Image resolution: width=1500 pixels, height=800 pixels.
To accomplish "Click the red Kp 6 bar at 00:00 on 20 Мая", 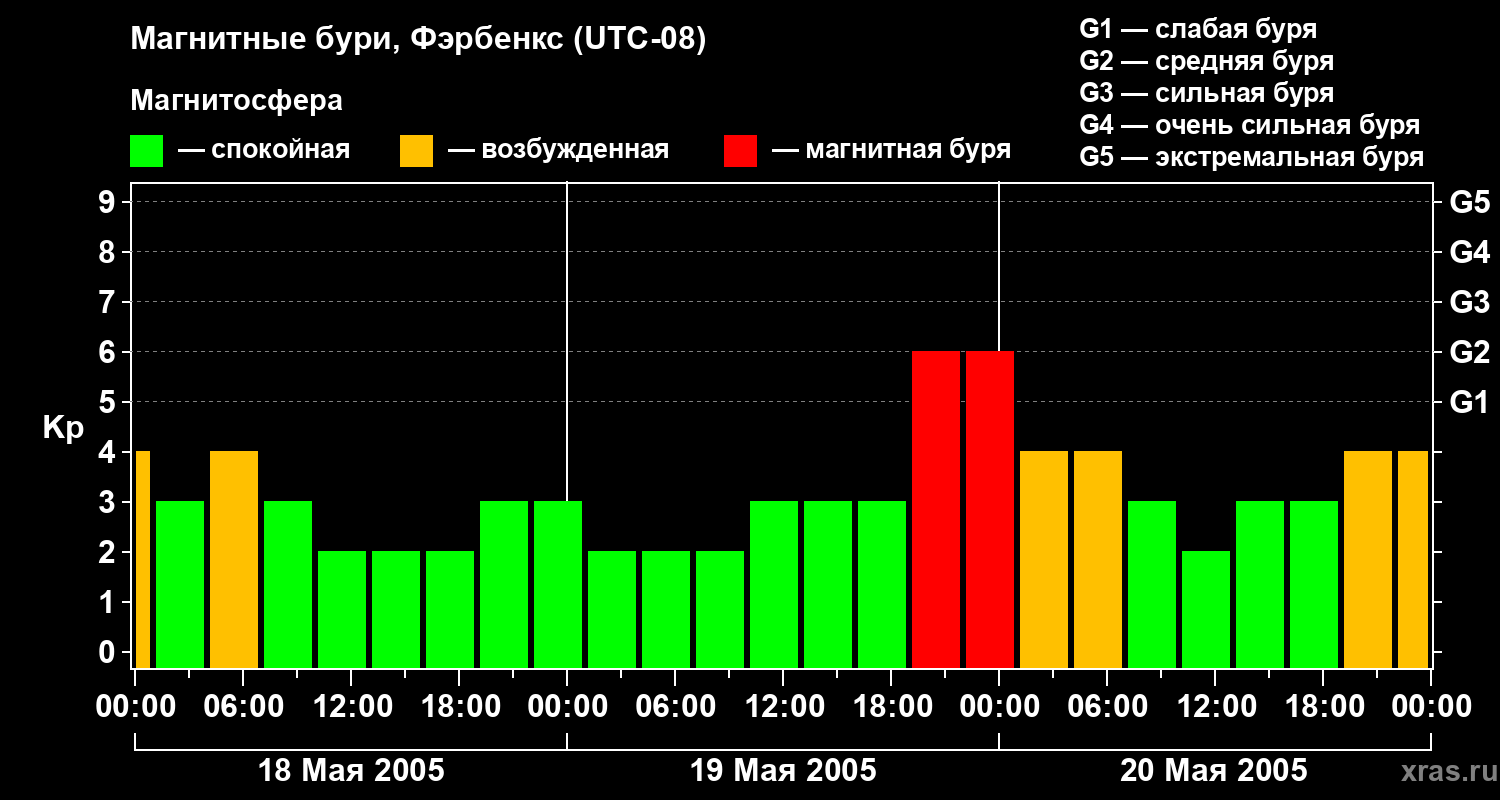I will 990,509.
